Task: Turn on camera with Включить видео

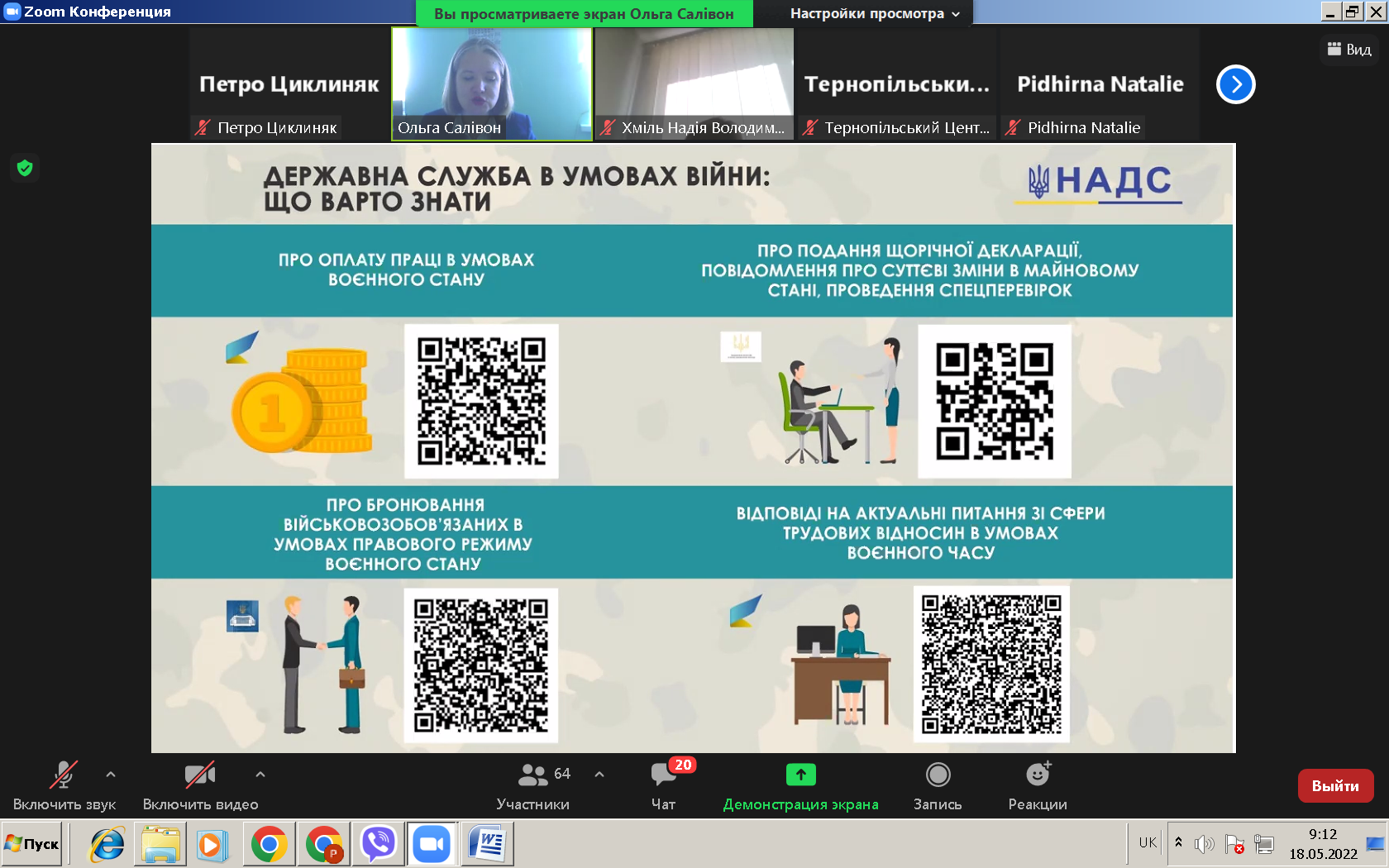Action: tap(200, 785)
